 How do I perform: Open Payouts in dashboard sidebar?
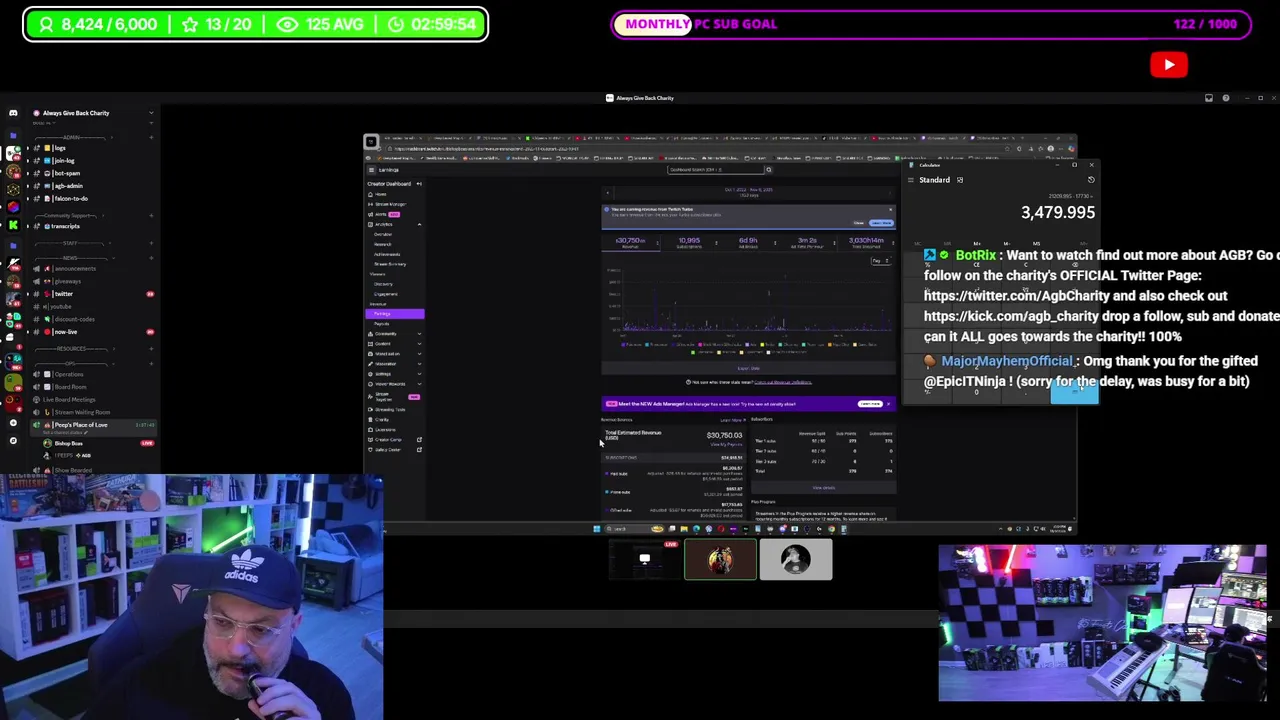tap(382, 324)
